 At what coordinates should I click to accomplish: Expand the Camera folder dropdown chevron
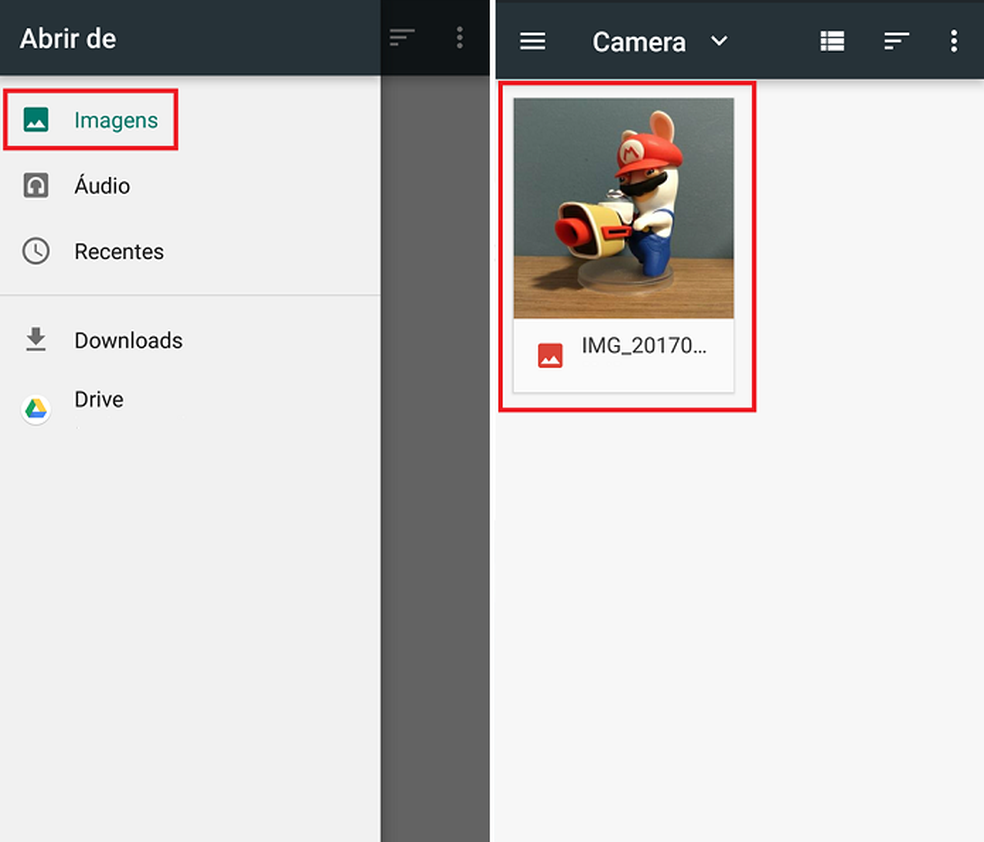[x=718, y=41]
